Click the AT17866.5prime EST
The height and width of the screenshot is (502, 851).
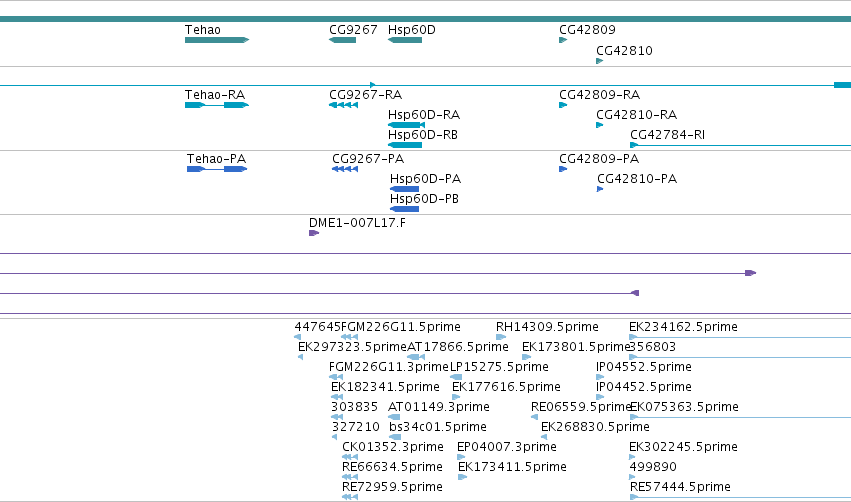416,357
